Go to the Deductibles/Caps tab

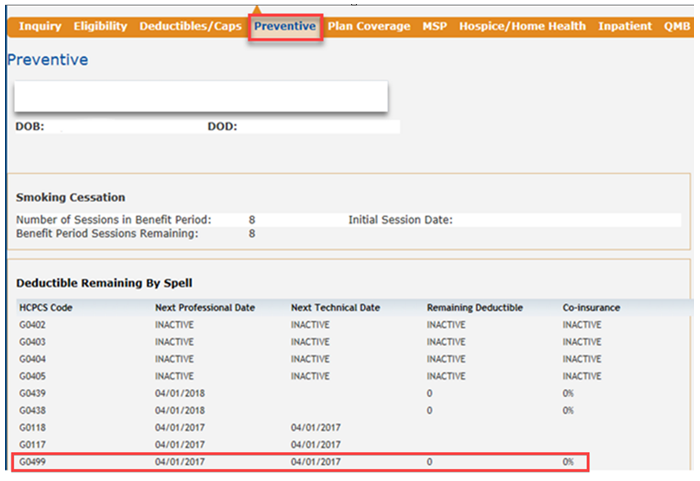(190, 26)
